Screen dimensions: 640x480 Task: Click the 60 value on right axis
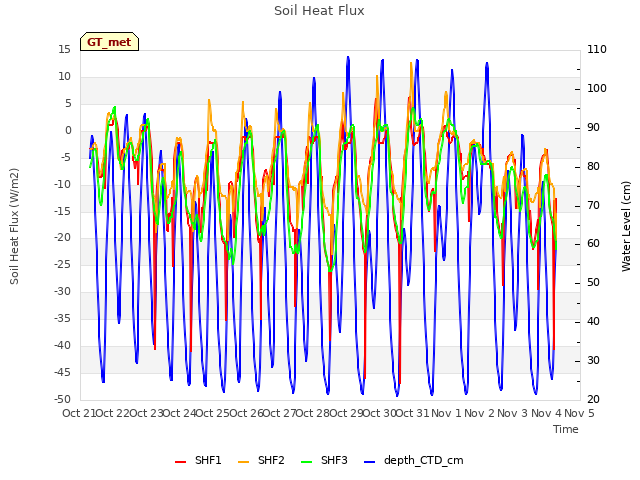[x=594, y=244]
